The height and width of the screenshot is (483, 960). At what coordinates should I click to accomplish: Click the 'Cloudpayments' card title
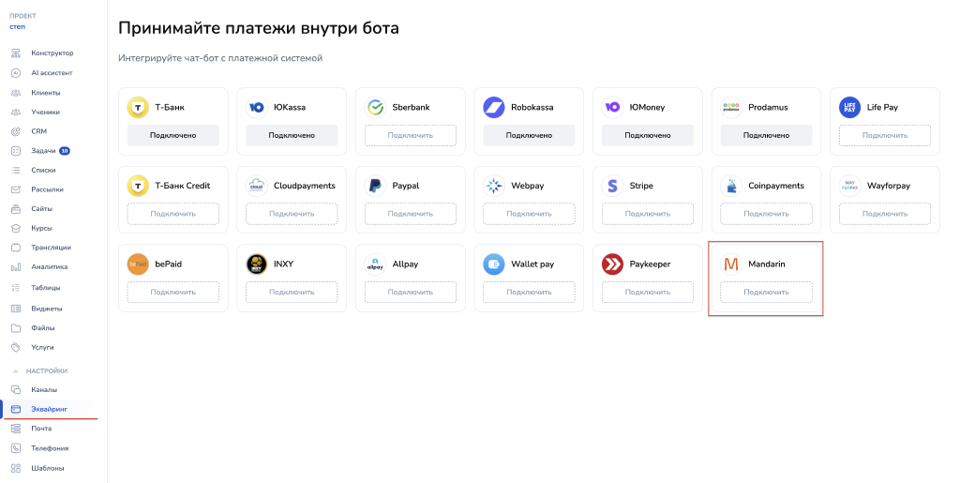304,185
